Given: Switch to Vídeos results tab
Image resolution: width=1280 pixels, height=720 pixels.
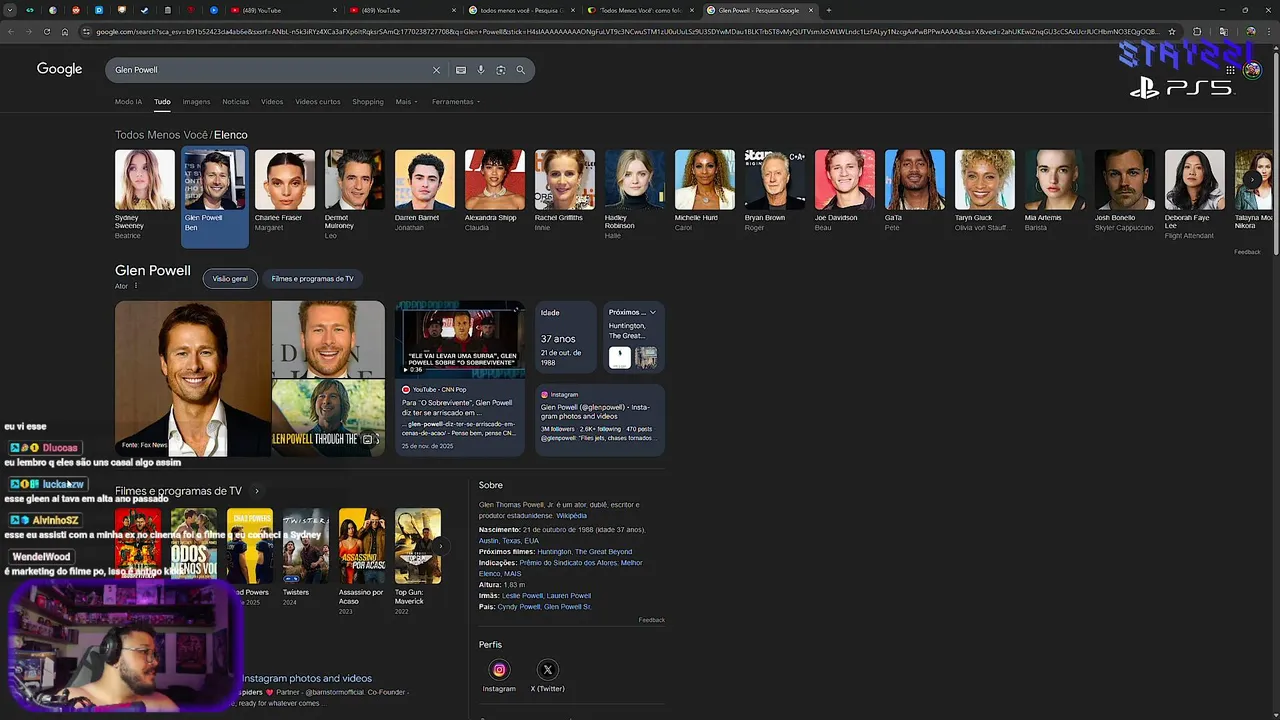Looking at the screenshot, I should coord(272,101).
